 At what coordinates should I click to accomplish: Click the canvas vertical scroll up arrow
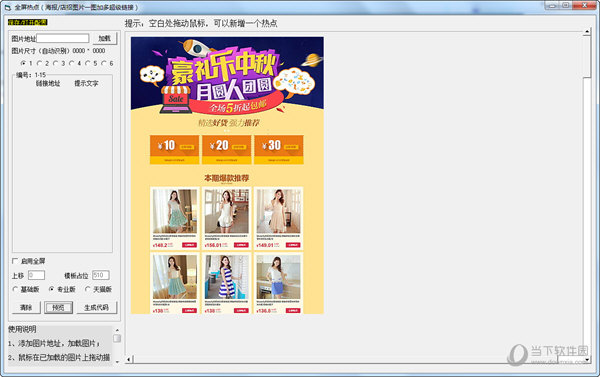tap(587, 32)
